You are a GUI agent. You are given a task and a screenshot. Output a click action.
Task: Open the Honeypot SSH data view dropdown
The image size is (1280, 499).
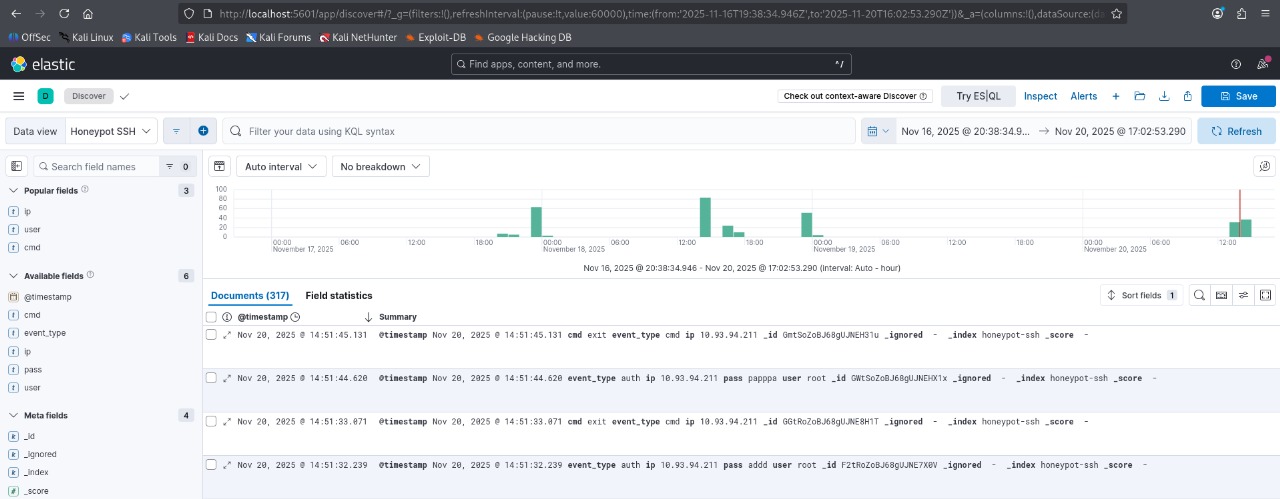pyautogui.click(x=112, y=131)
